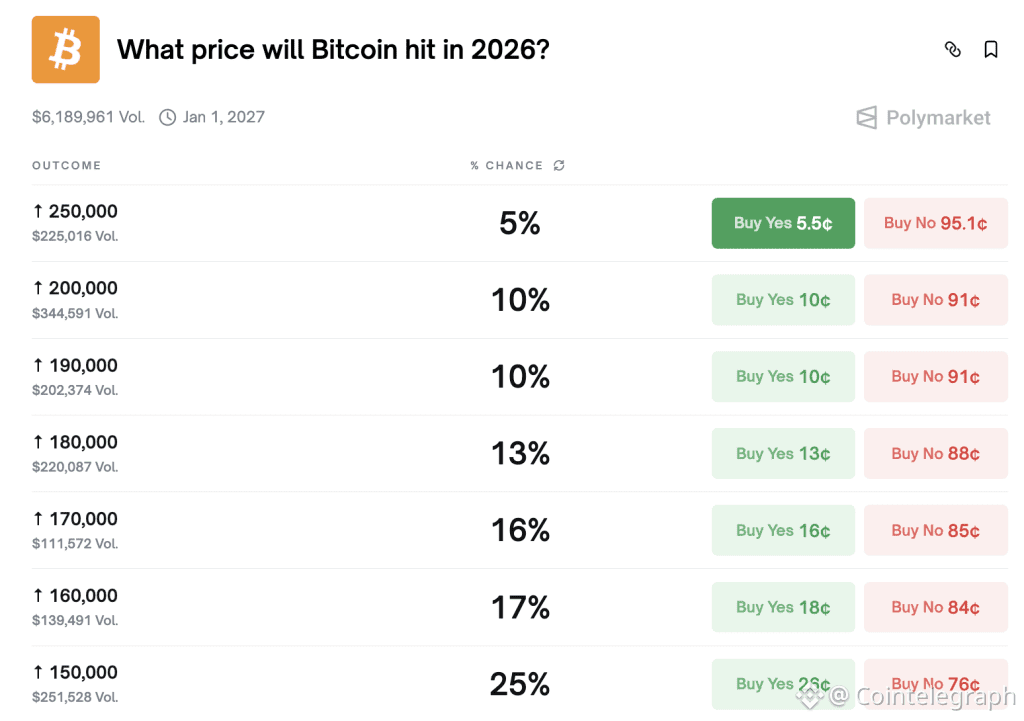Click the refresh icon next to % Chance

click(x=559, y=166)
